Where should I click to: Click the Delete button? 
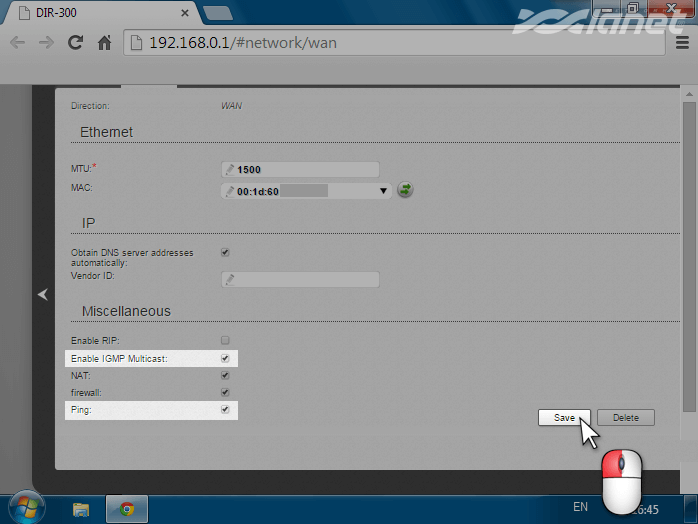coord(625,417)
